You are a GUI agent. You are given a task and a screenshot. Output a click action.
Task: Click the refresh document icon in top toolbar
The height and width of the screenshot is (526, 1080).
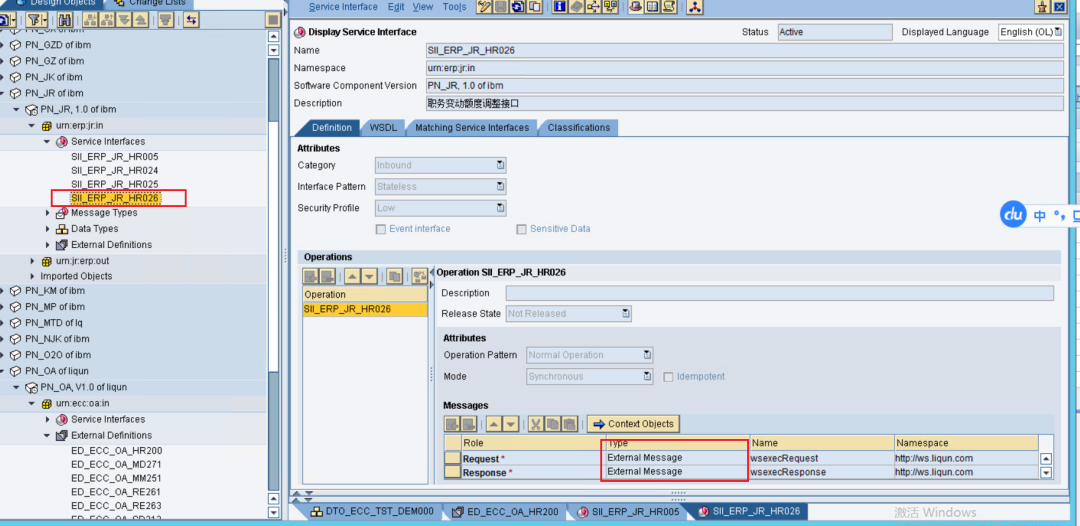click(x=517, y=7)
